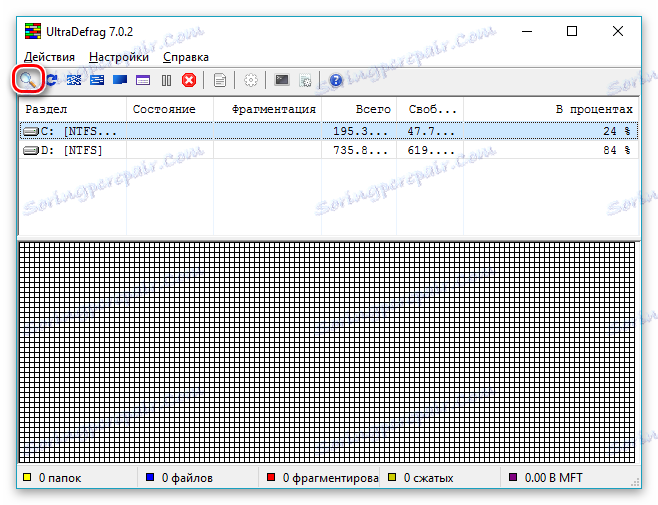Select the D: [NTFS] drive row
The image size is (658, 505).
329,150
